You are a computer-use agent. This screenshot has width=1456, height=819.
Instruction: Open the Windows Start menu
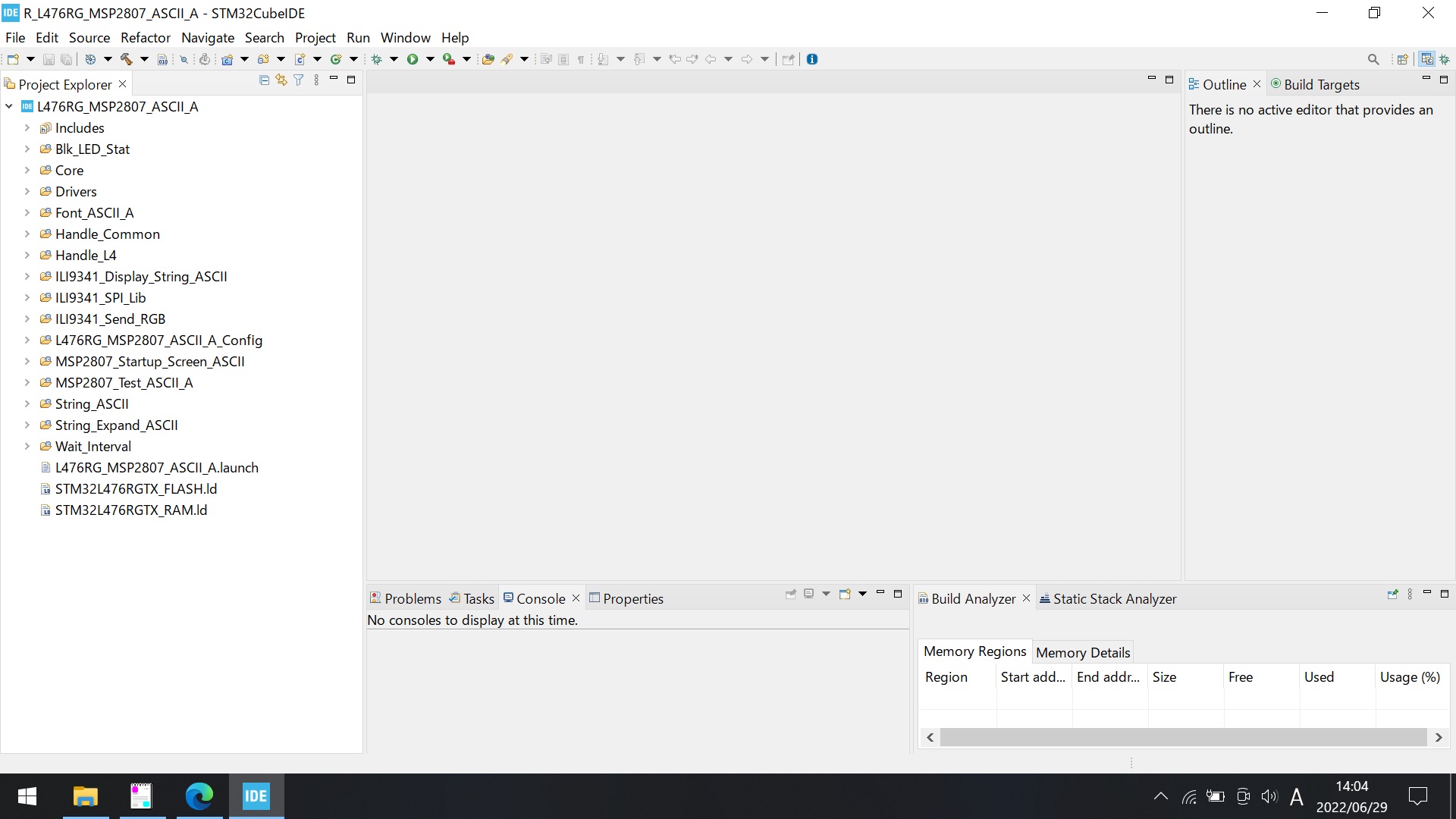[x=27, y=796]
